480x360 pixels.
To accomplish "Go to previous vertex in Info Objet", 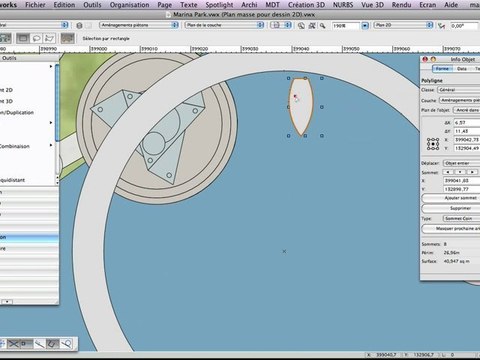I will (x=448, y=172).
